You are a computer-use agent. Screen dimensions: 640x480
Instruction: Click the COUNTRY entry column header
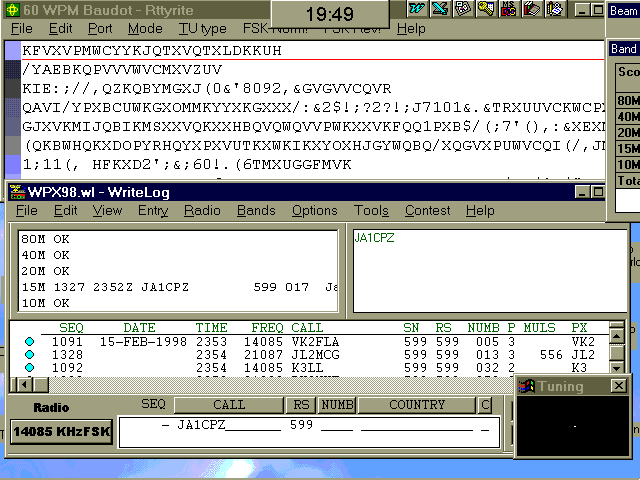click(x=417, y=405)
